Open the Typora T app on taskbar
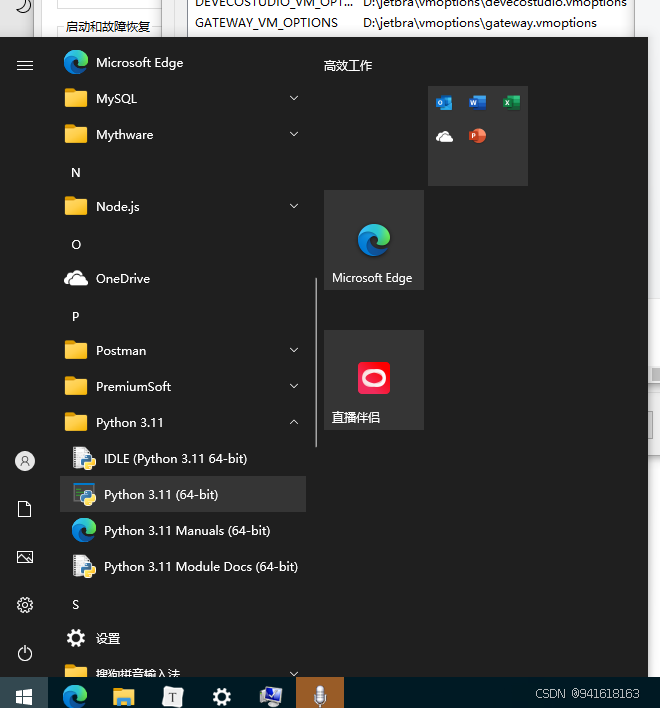The width and height of the screenshot is (660, 708). pos(172,696)
